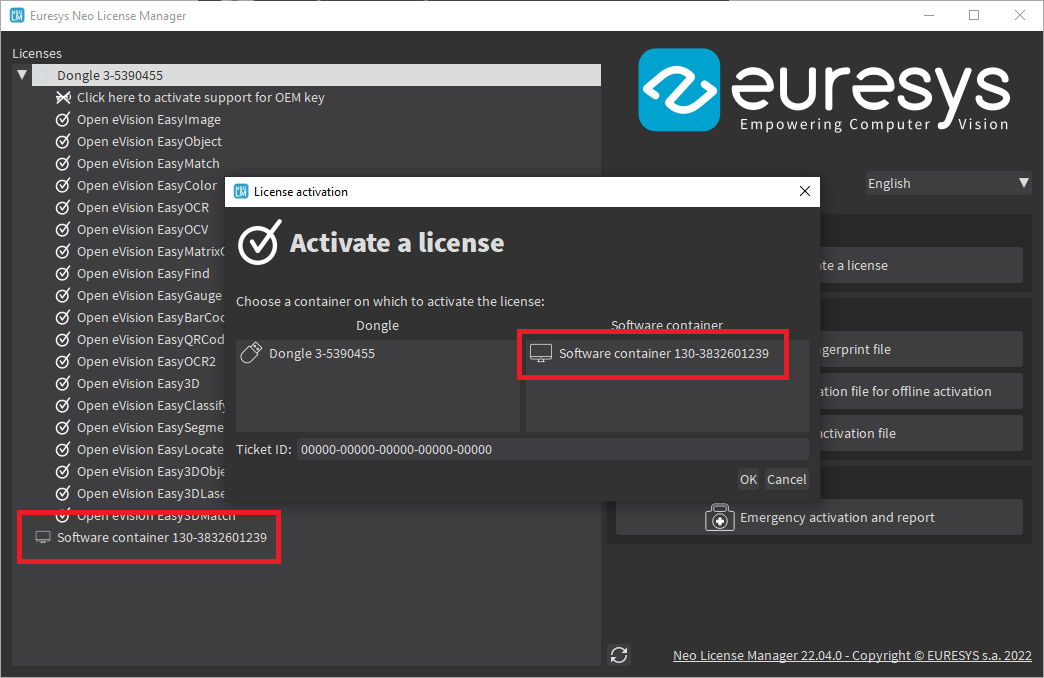Click Cancel in the activation dialog
This screenshot has height=678, width=1044.
tap(787, 479)
